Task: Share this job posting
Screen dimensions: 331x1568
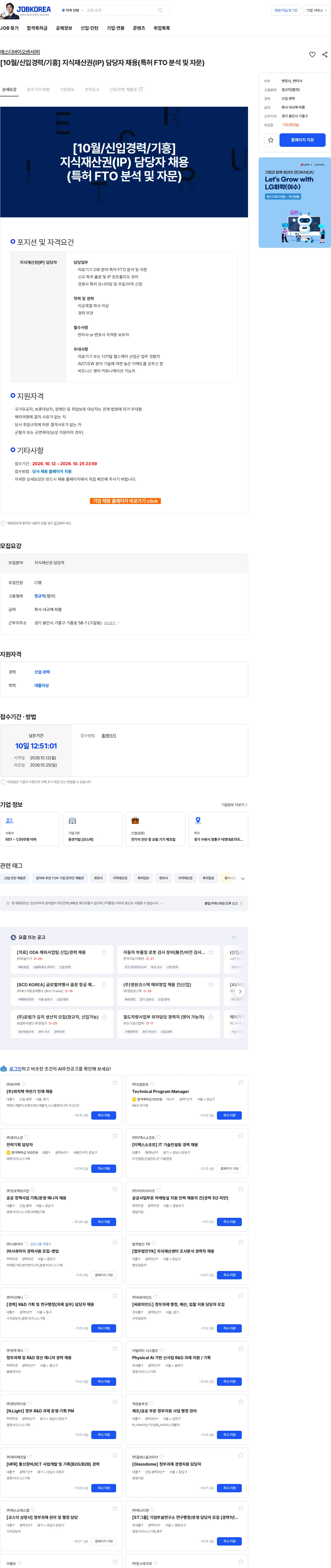Action: pyautogui.click(x=325, y=54)
